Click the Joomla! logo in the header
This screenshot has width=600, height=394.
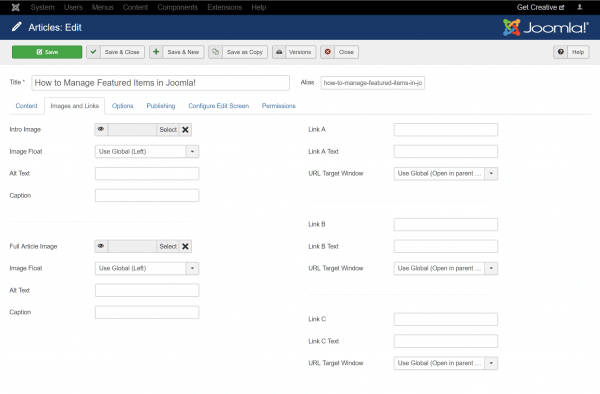coord(546,28)
